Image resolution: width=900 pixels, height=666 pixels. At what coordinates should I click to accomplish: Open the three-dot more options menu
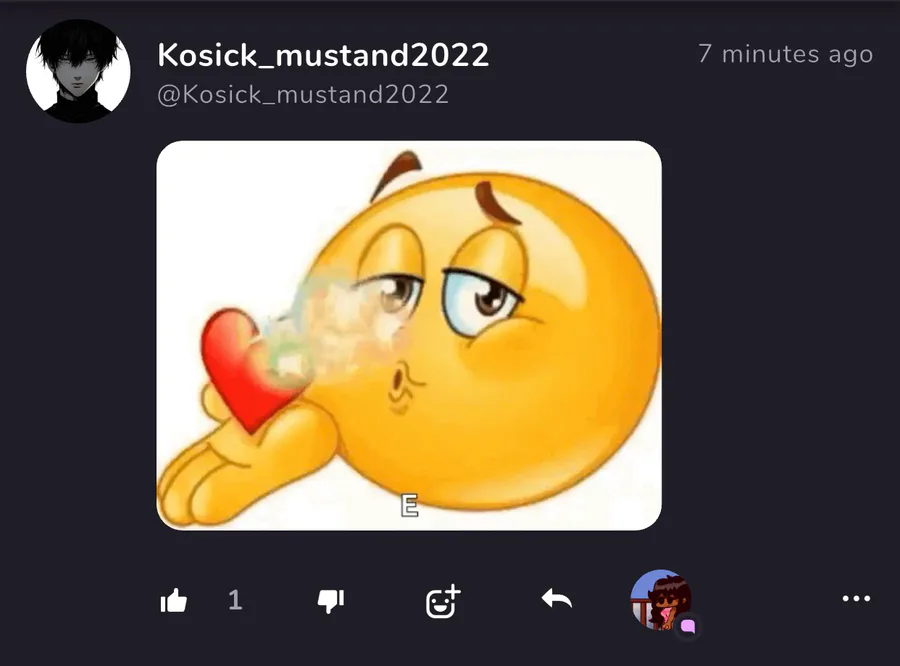856,599
